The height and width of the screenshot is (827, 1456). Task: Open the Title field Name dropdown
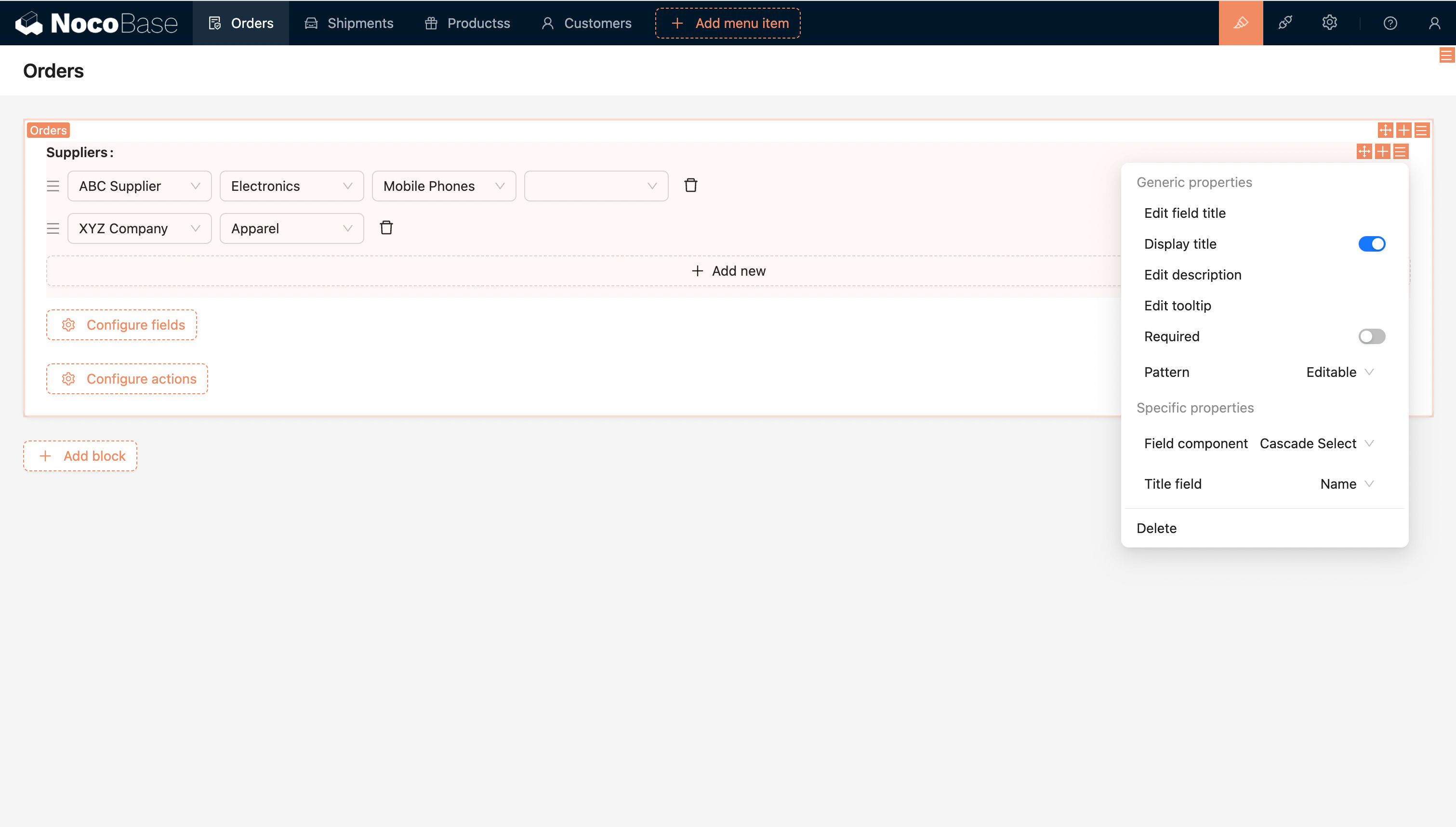click(1346, 484)
